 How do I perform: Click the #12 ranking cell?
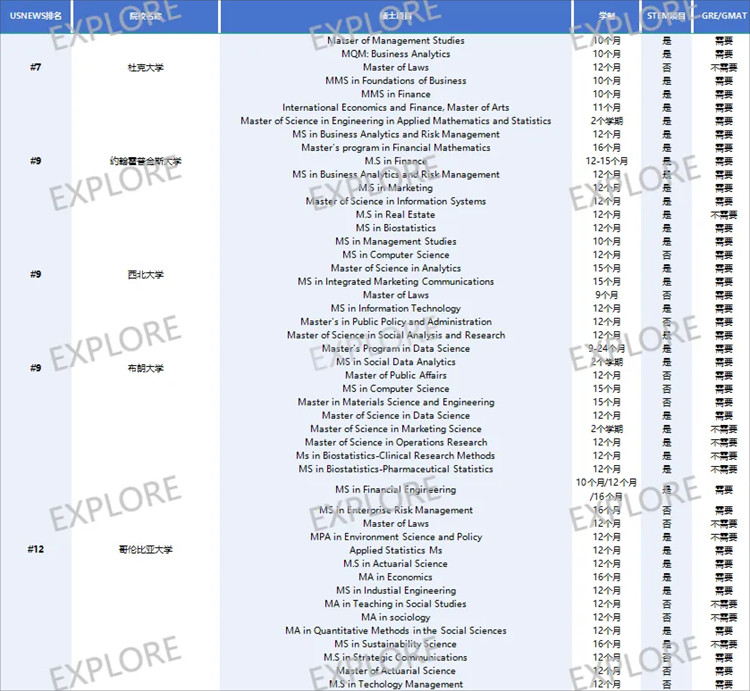coord(35,549)
